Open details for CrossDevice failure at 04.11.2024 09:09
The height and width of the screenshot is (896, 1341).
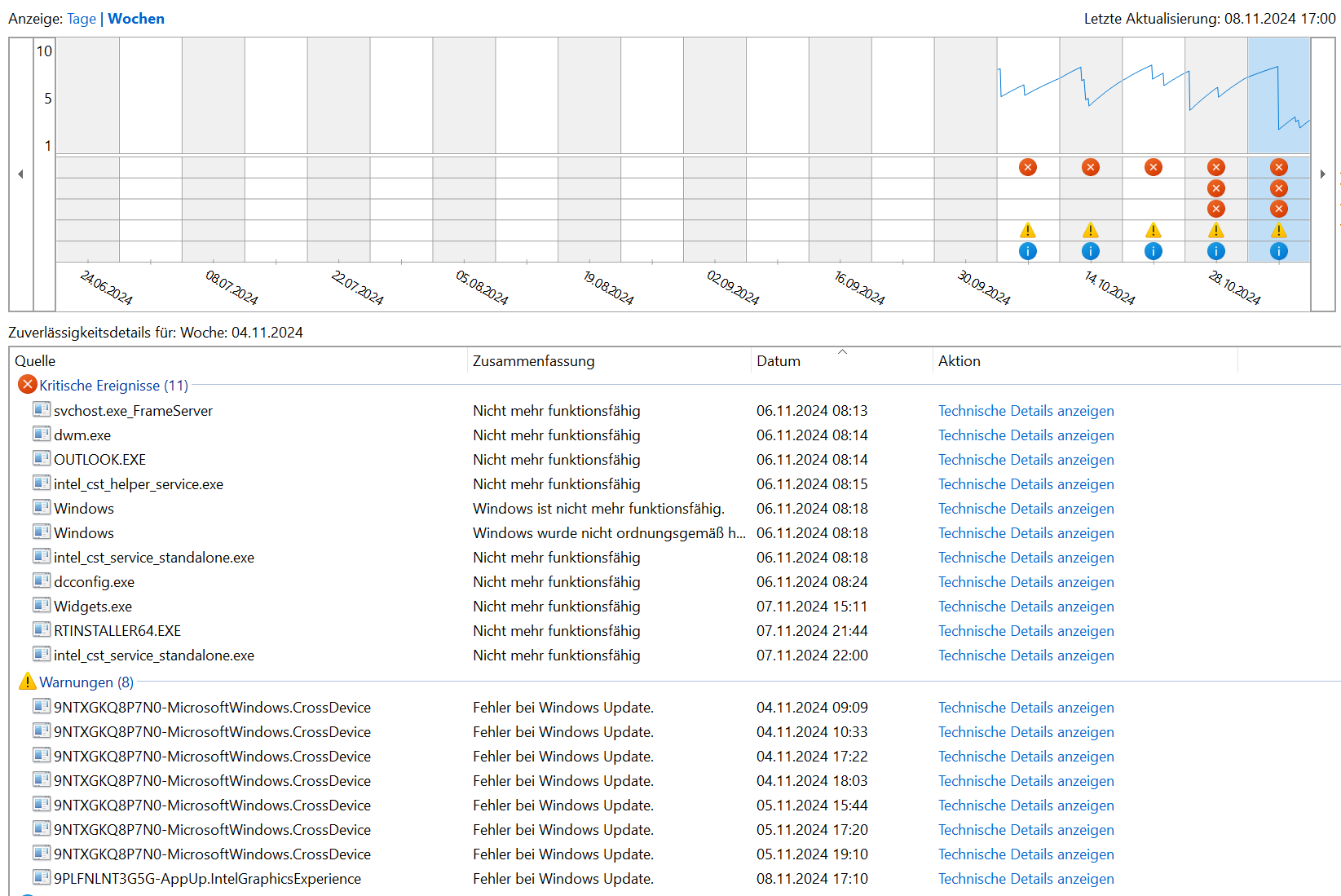coord(1026,708)
